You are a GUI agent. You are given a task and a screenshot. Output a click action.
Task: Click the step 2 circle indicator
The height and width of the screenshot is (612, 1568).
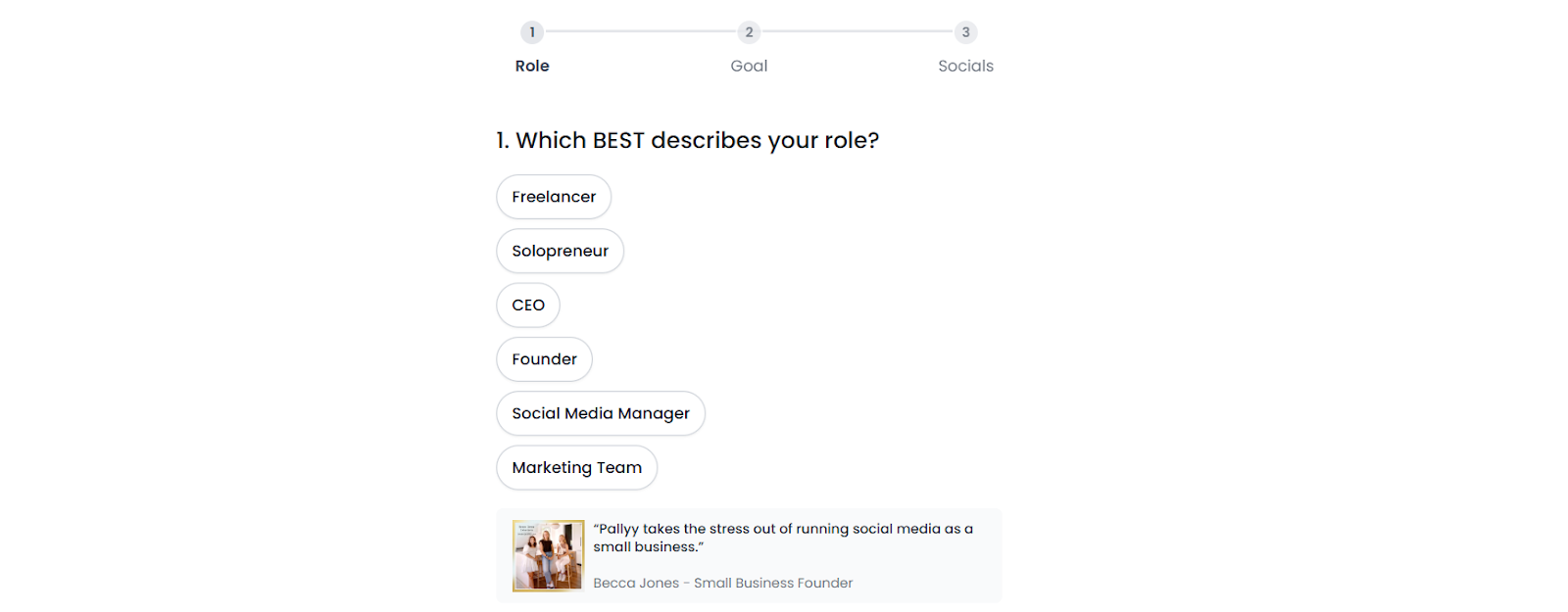749,32
